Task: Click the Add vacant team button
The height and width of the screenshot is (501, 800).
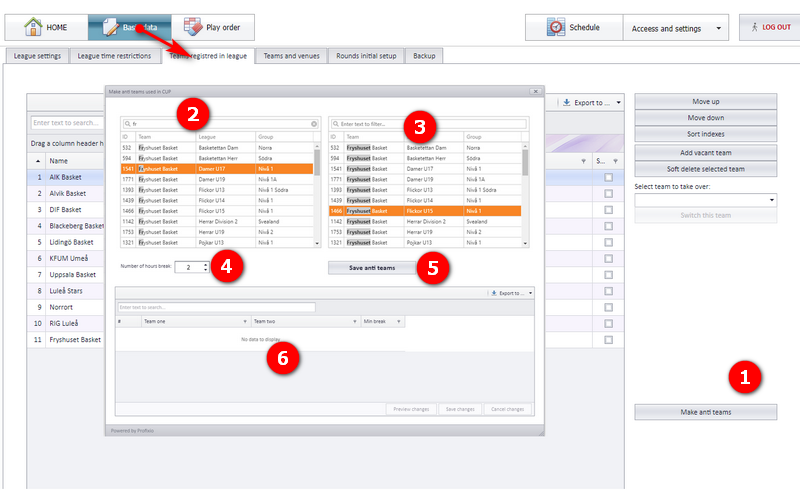Action: pos(706,153)
